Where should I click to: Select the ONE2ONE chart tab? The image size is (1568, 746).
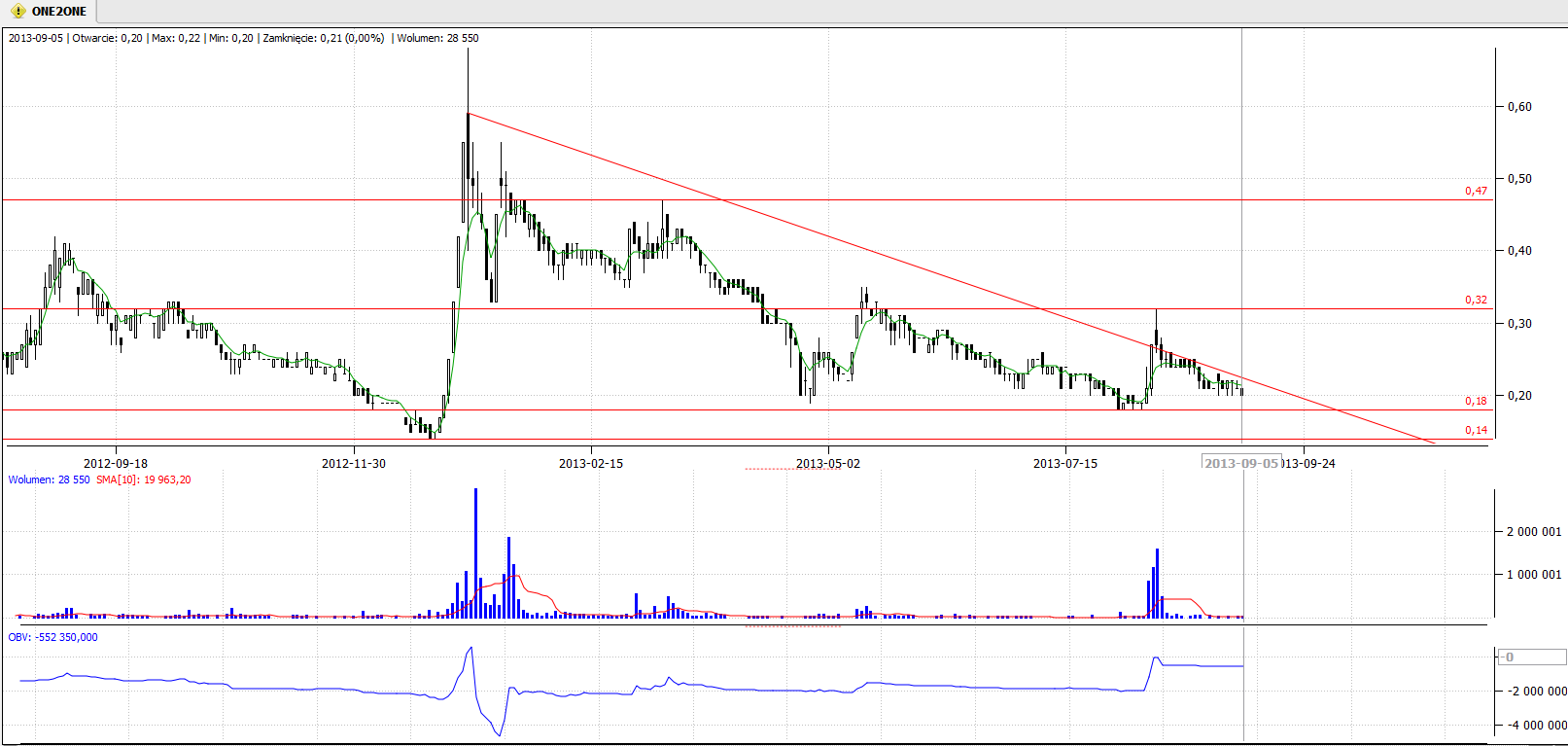click(49, 12)
